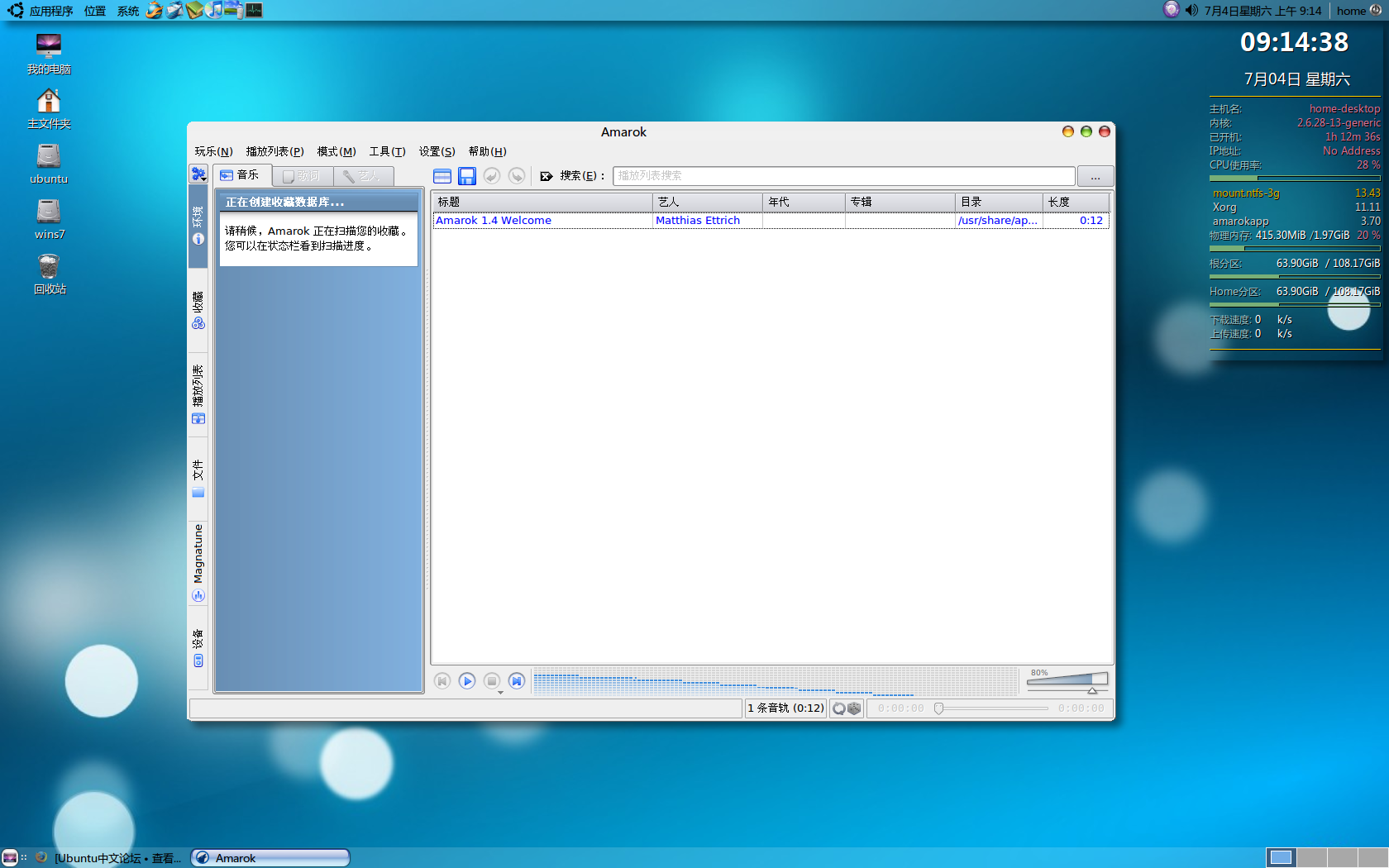Open the 帮助(H) menu
The width and height of the screenshot is (1389, 868).
(x=487, y=151)
